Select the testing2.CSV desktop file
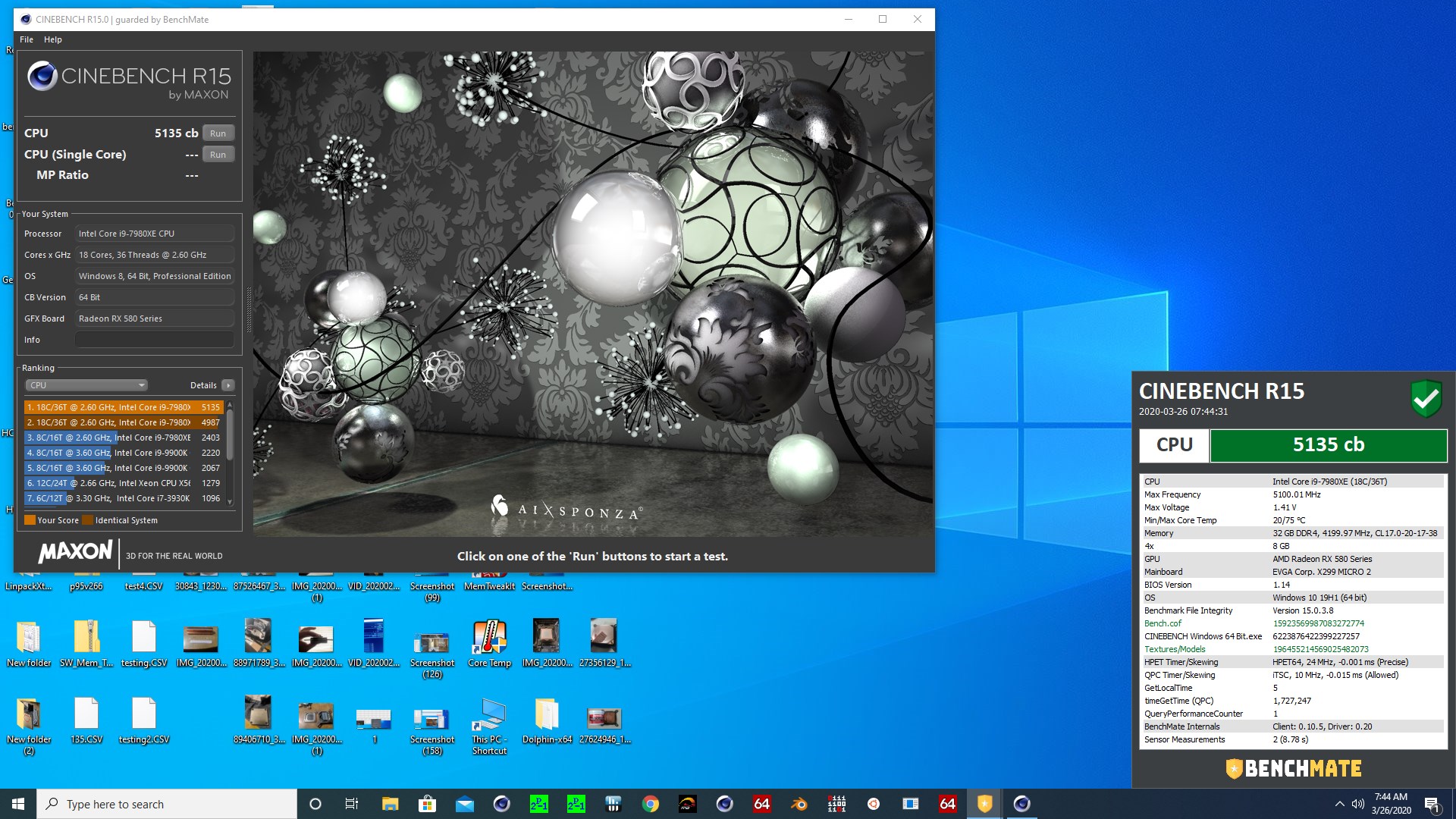This screenshot has width=1456, height=819. click(144, 720)
